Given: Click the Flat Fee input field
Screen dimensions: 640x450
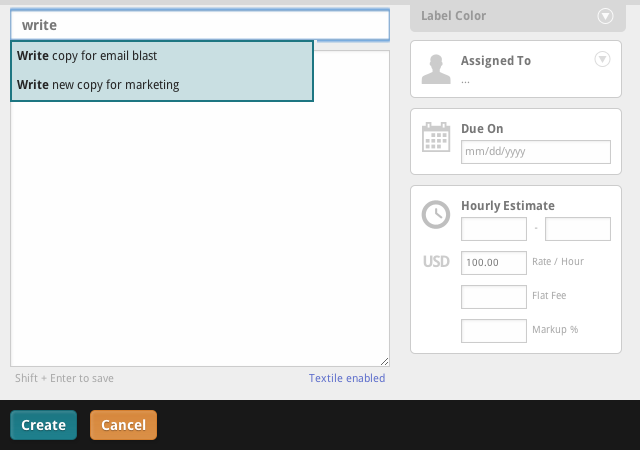Looking at the screenshot, I should (x=493, y=297).
